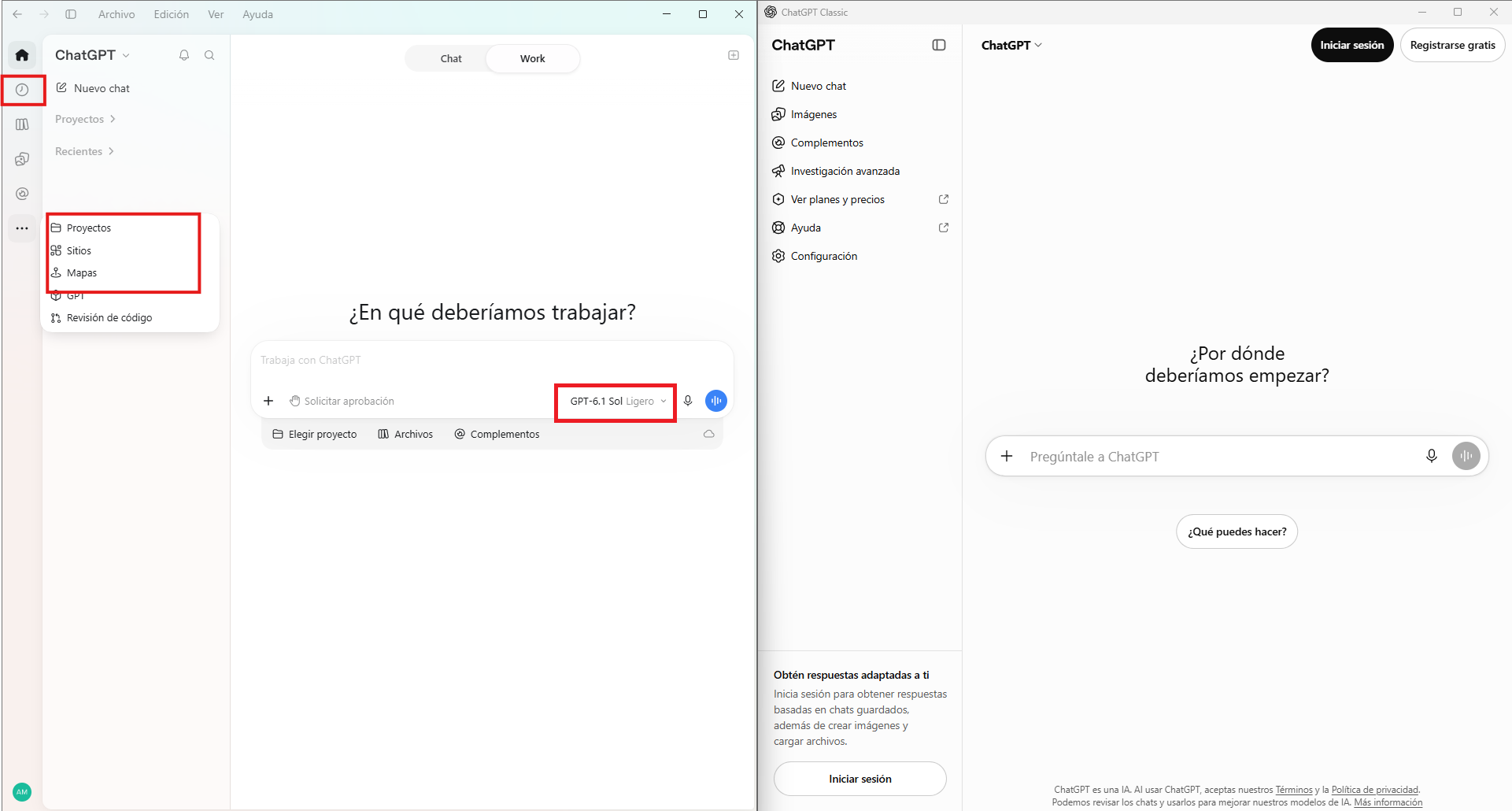Open the clock history icon in left rail
1512x811 pixels.
click(22, 90)
